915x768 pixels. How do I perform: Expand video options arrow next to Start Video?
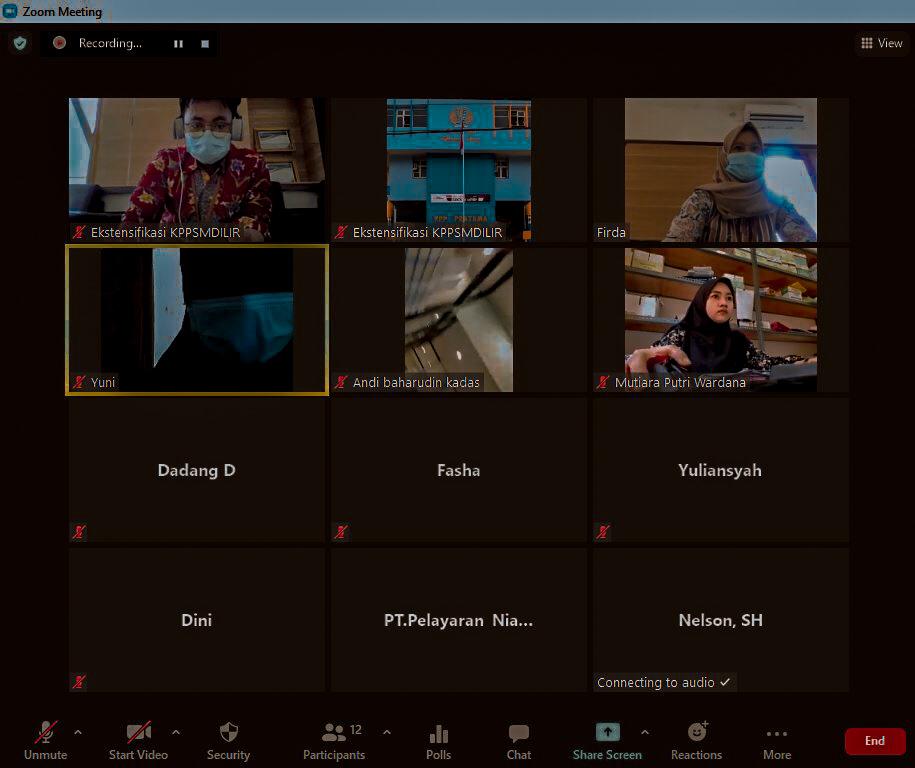point(176,732)
